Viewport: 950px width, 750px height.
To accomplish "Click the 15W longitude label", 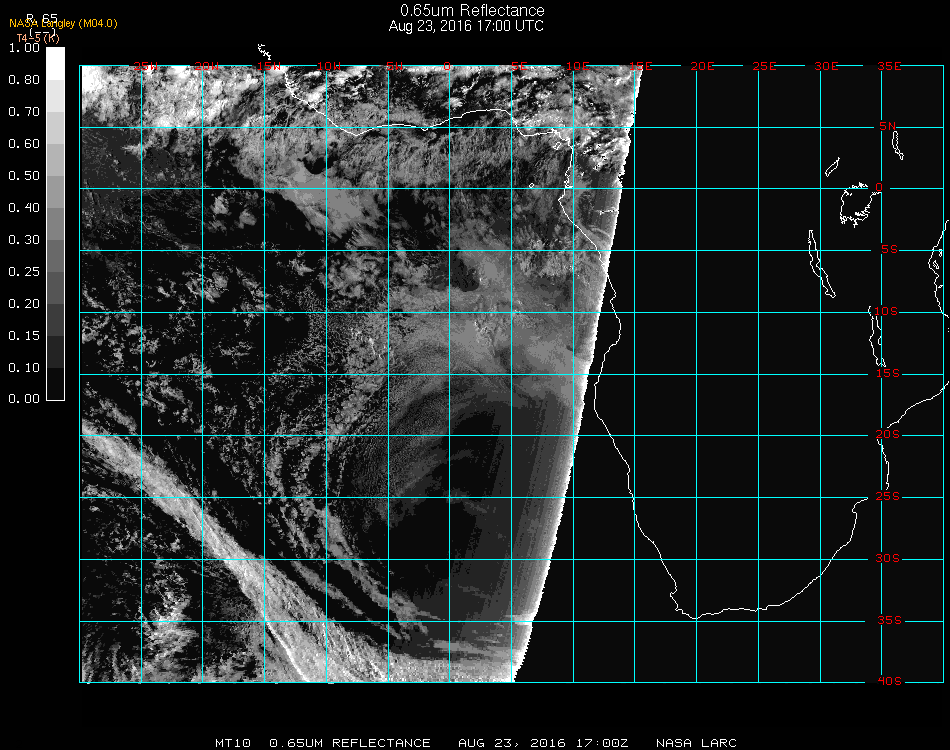I will [x=268, y=67].
